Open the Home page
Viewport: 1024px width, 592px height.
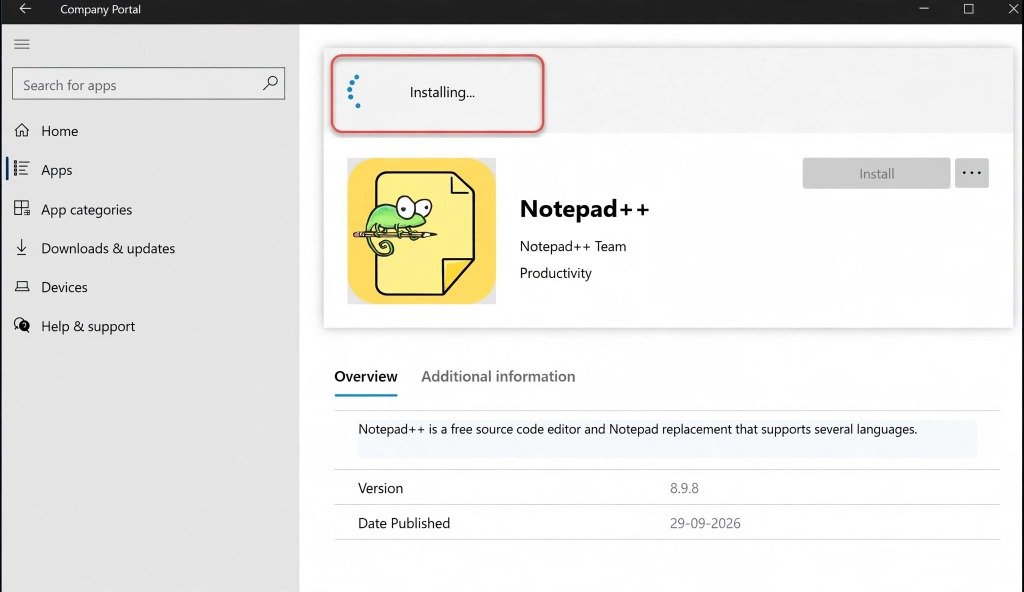click(x=59, y=131)
